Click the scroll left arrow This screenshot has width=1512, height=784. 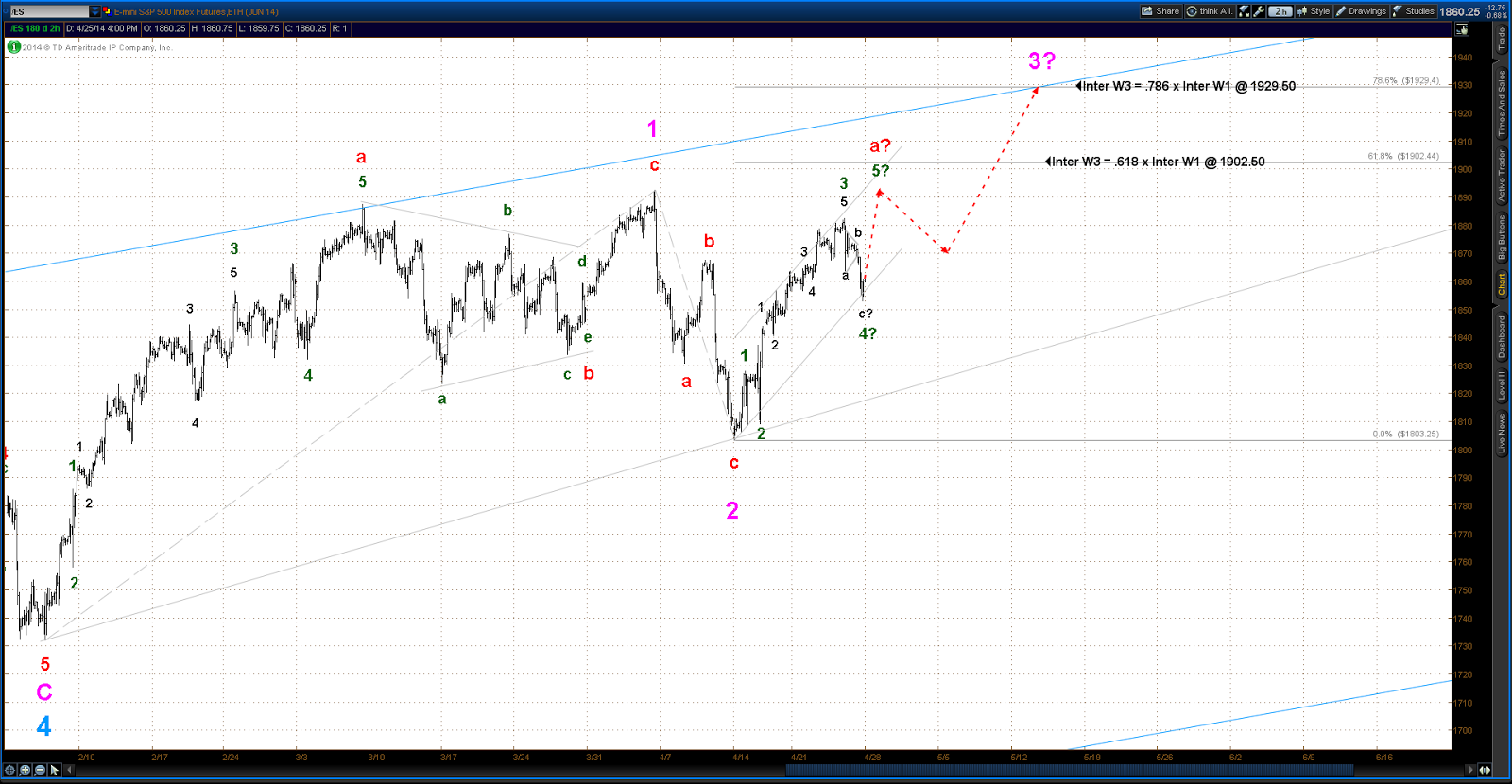click(x=70, y=770)
